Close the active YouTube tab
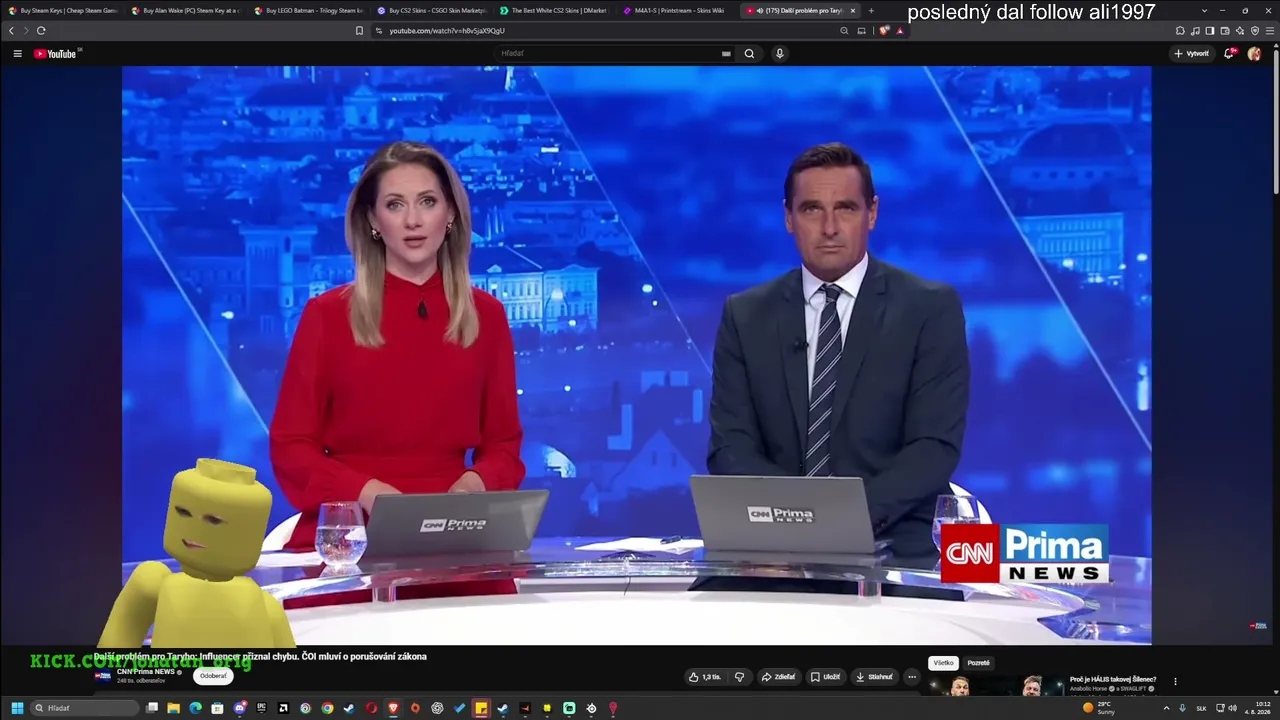Screen dimensions: 1280x720 pyautogui.click(x=853, y=10)
